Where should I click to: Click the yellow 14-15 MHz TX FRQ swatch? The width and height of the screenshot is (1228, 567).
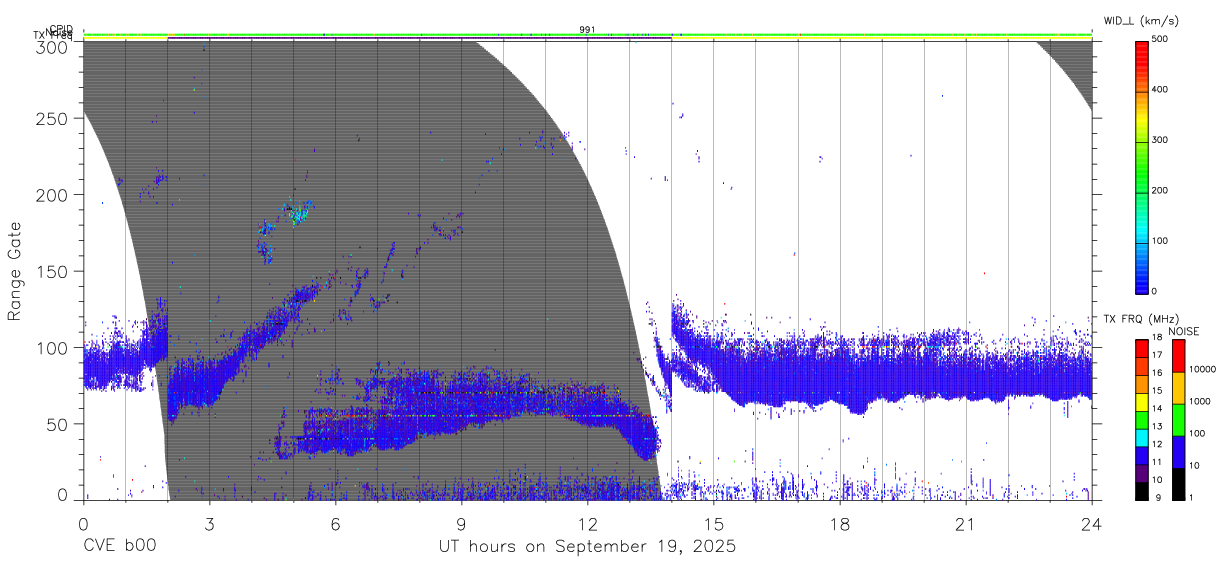[1141, 401]
